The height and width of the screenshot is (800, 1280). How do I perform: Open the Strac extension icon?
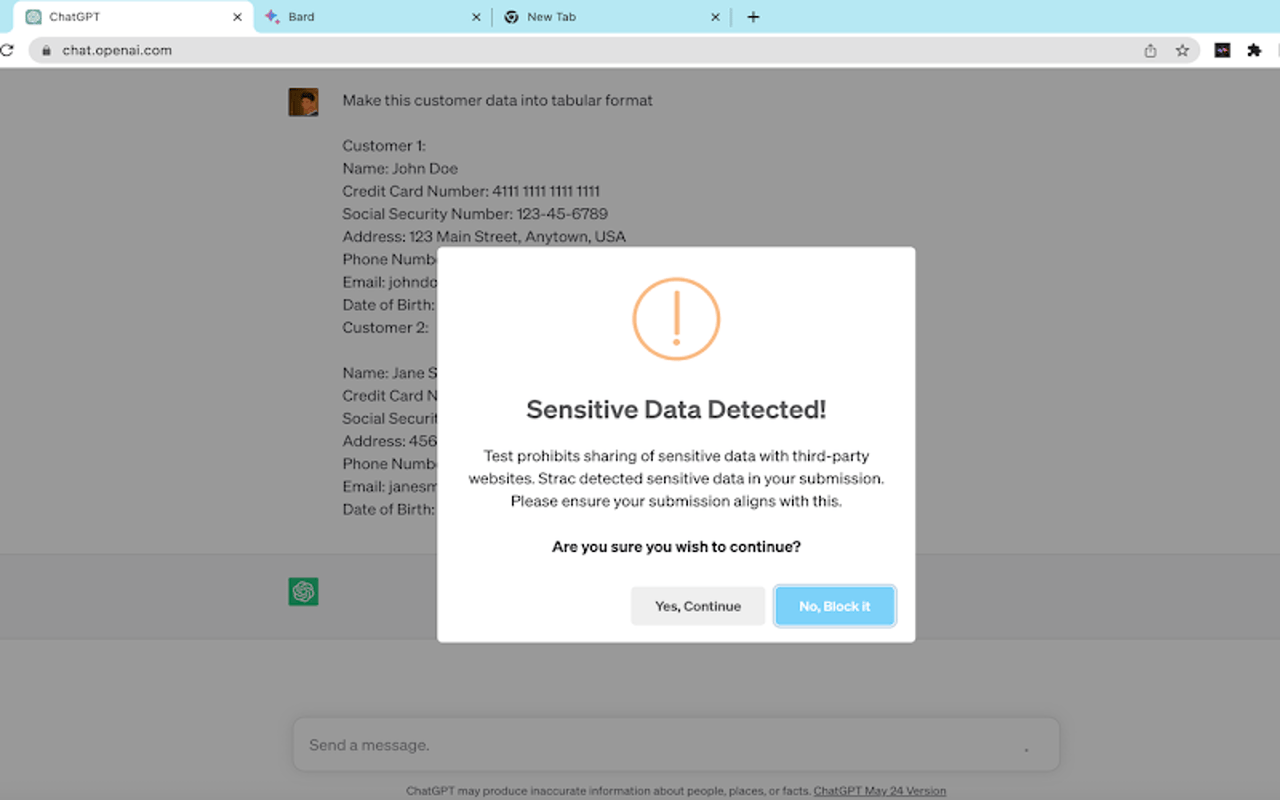(x=1222, y=50)
